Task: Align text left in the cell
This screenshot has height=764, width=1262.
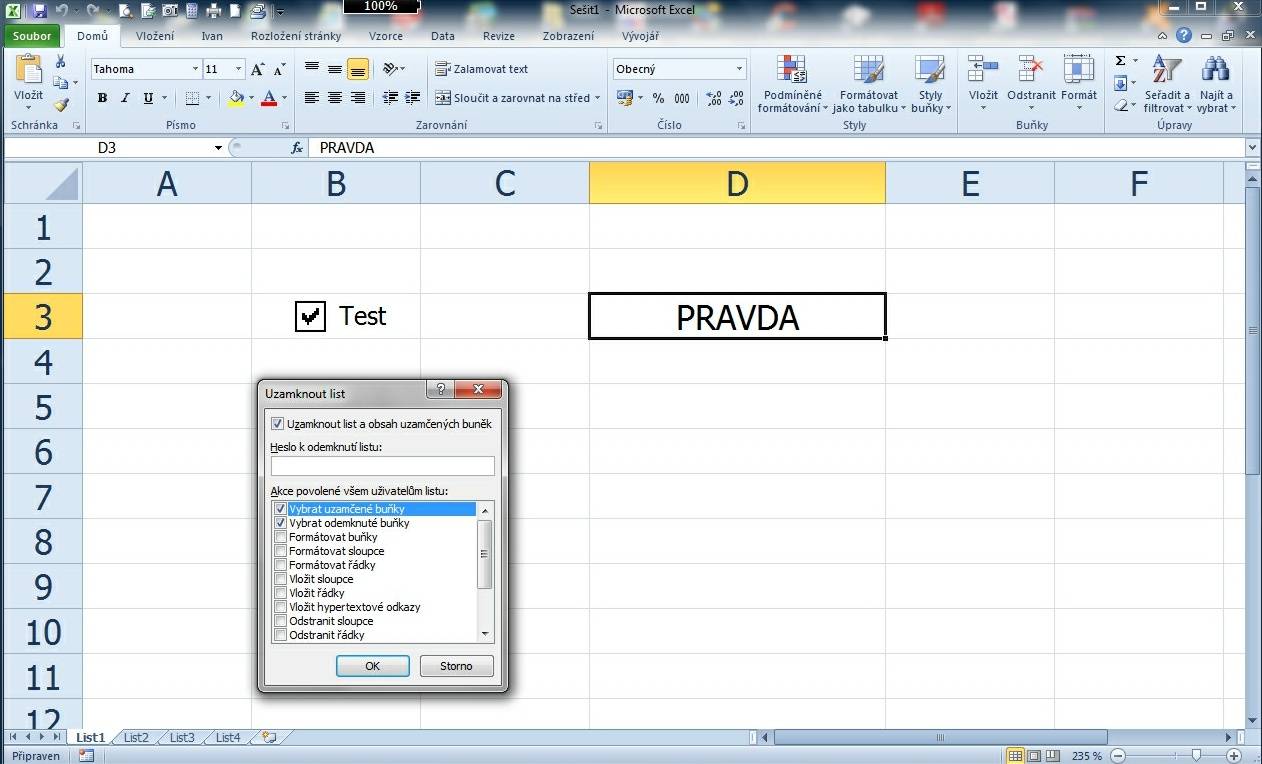Action: 311,98
